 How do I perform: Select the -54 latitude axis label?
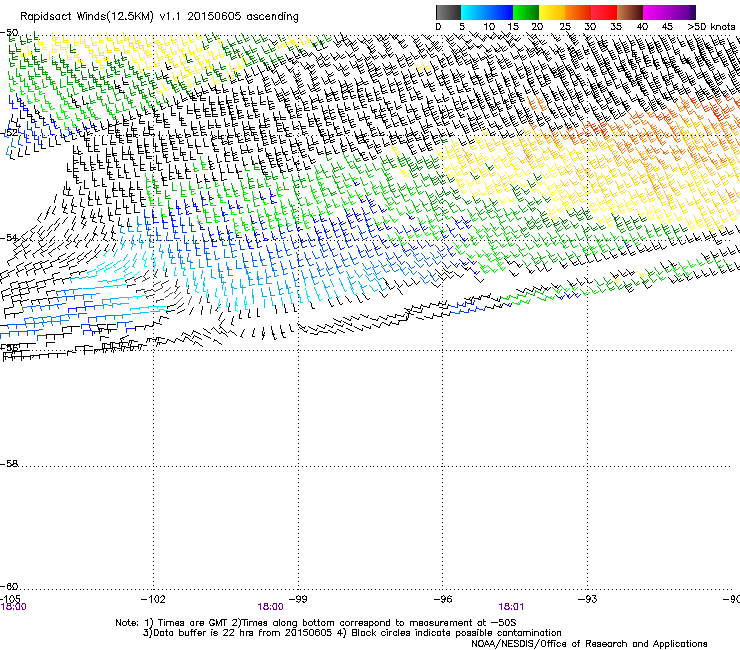tap(9, 237)
